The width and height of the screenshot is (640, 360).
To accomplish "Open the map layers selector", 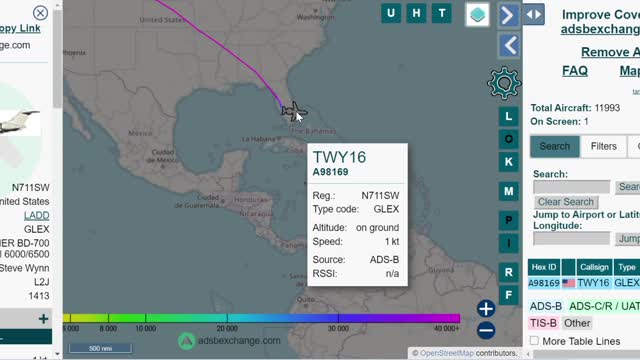I will (x=478, y=15).
